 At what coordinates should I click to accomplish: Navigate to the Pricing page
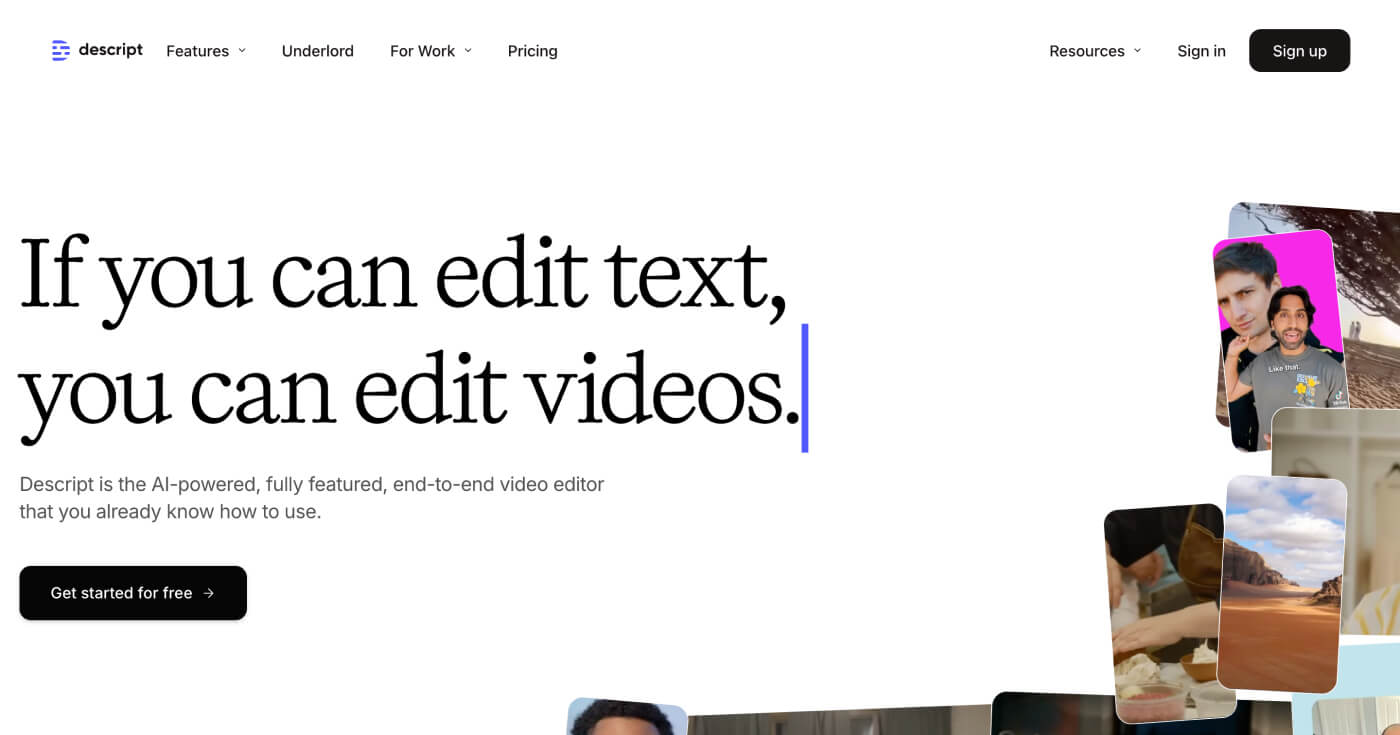[x=532, y=51]
